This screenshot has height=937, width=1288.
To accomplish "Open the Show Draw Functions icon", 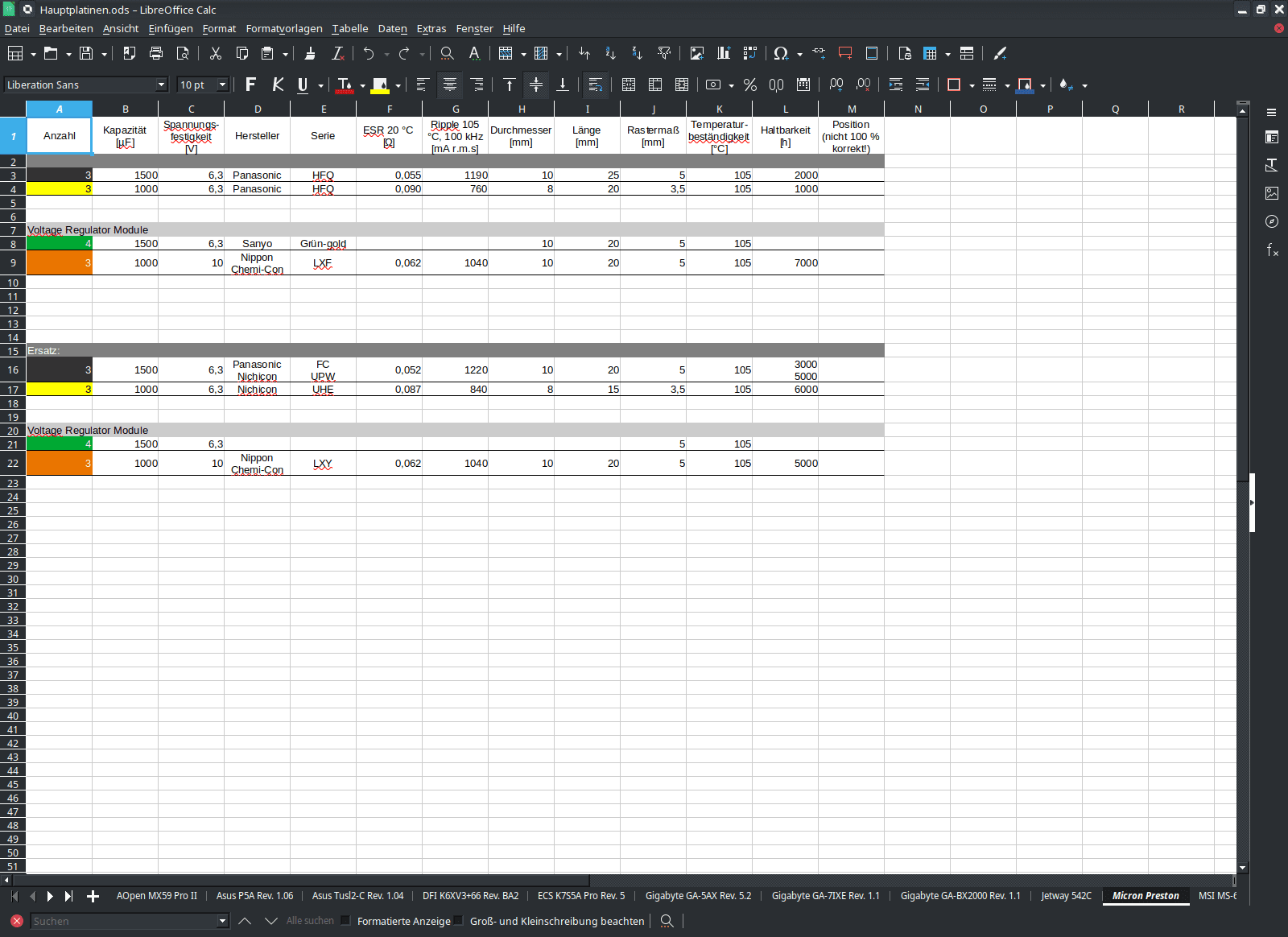I will click(x=1000, y=53).
